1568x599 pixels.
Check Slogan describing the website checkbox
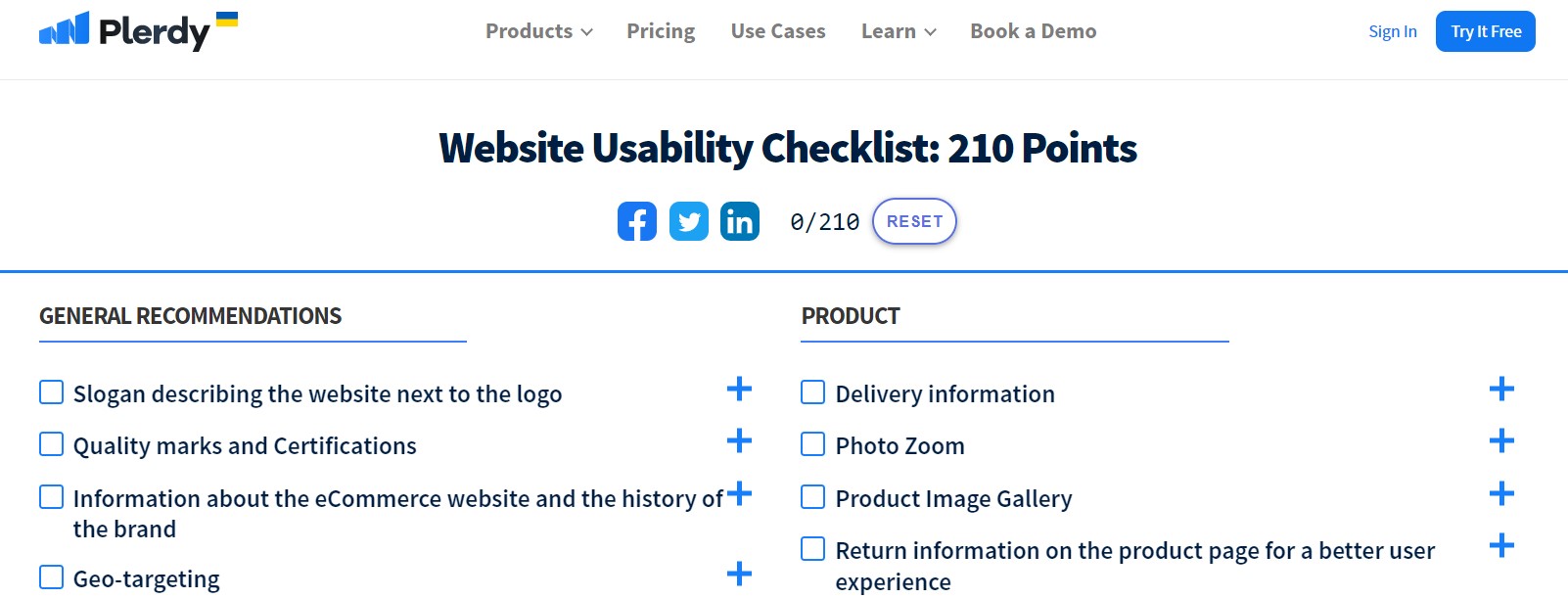[51, 392]
